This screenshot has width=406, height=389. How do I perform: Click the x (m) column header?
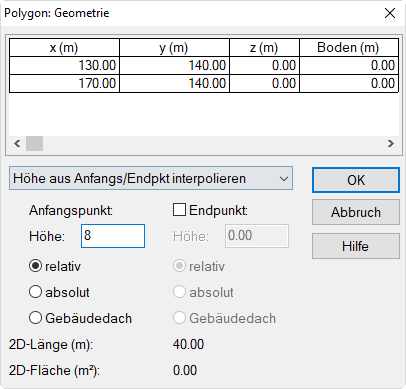pyautogui.click(x=64, y=48)
